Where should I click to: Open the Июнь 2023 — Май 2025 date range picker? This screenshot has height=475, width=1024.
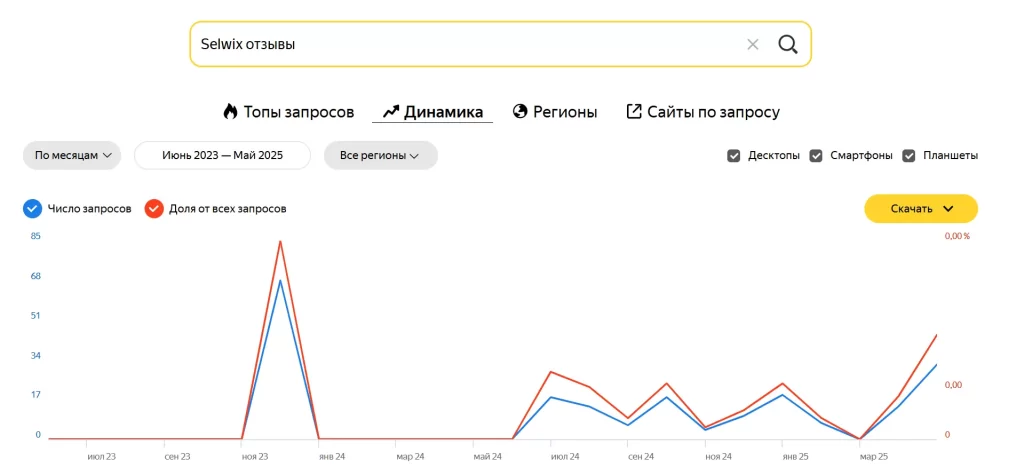pyautogui.click(x=223, y=156)
